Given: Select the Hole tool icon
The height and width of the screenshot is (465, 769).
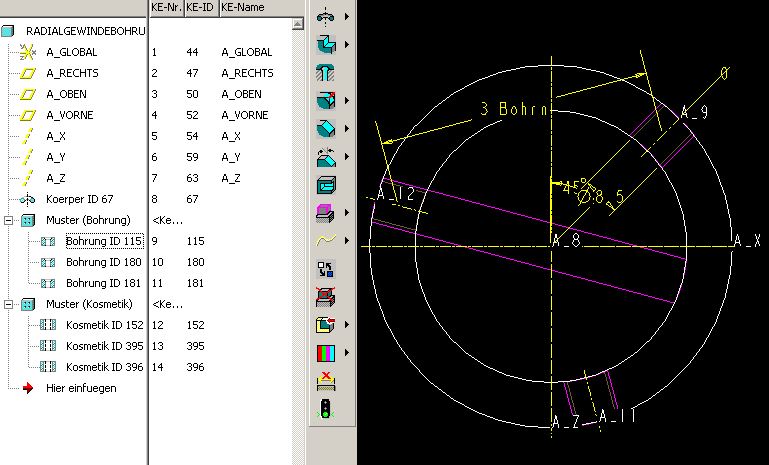Looking at the screenshot, I should click(326, 73).
